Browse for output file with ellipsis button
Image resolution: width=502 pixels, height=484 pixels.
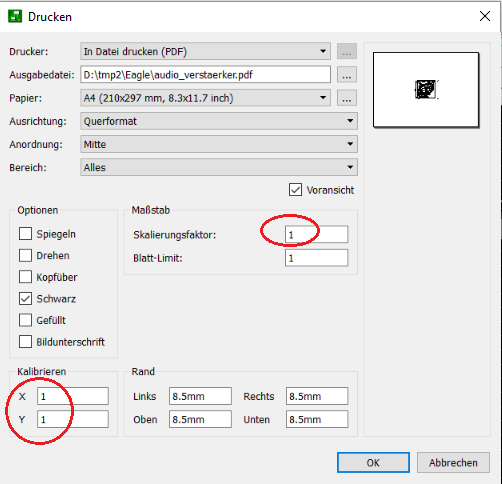click(347, 75)
